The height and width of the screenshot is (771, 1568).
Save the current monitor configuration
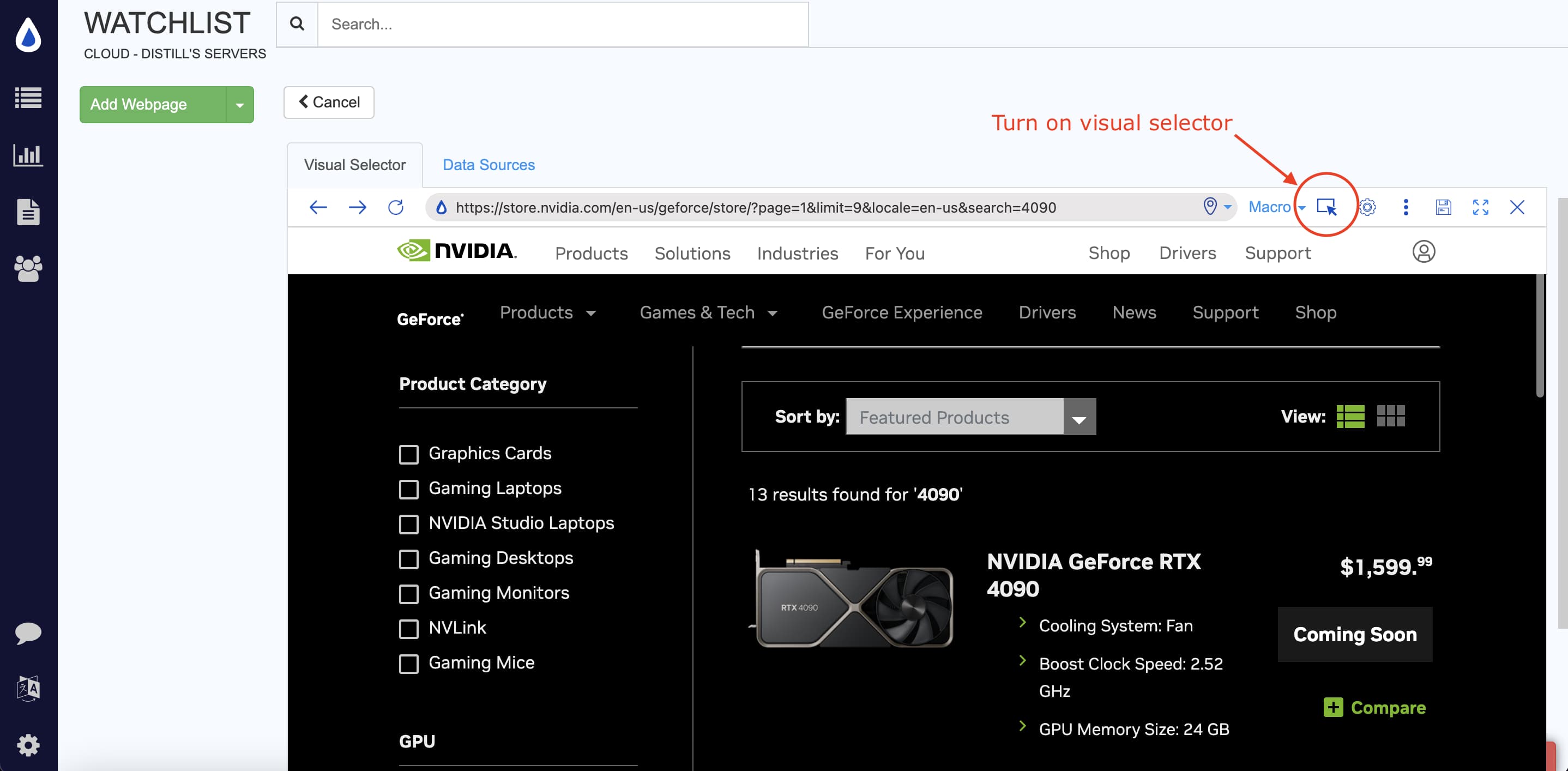pos(1443,207)
